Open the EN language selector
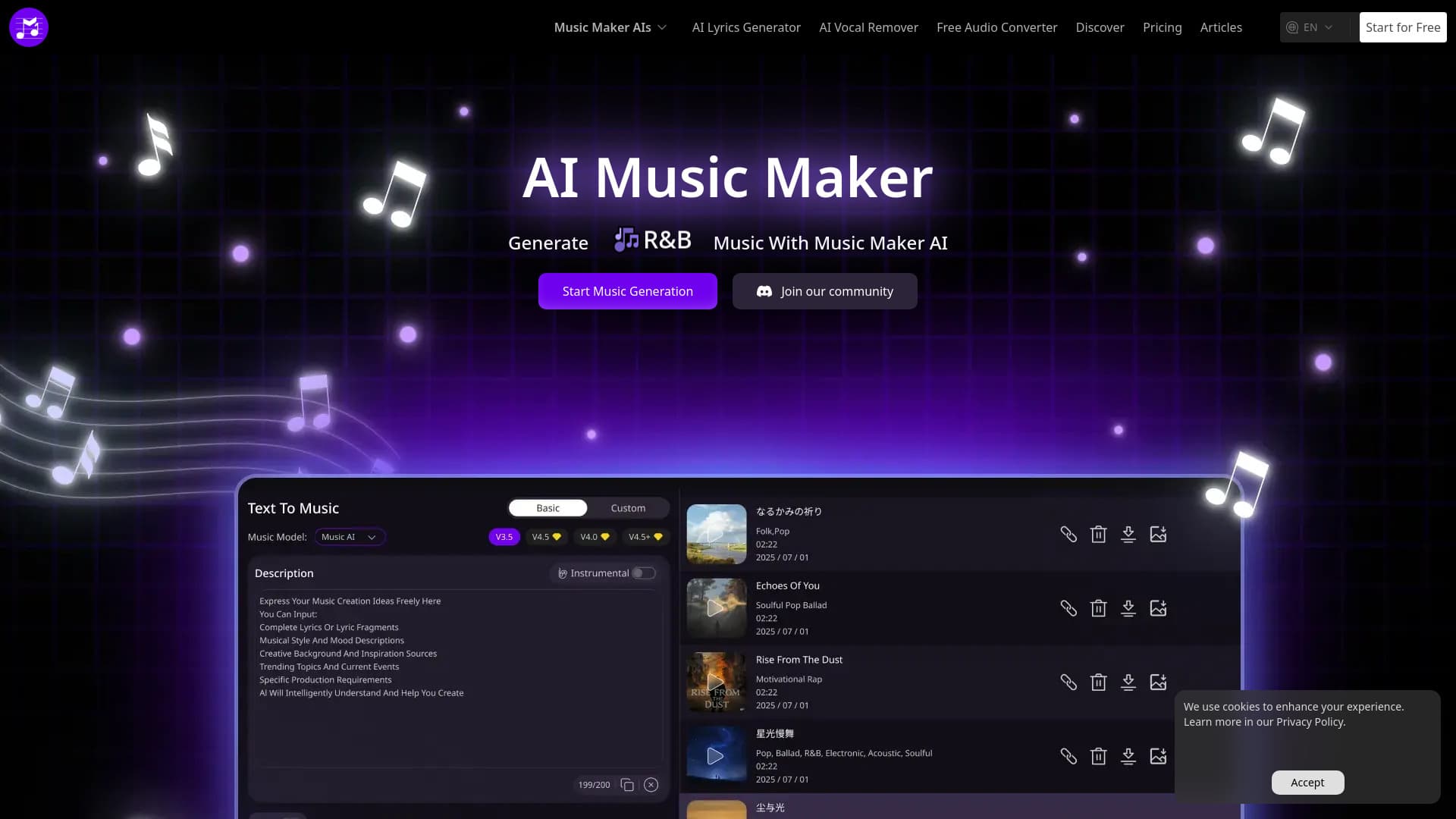 tap(1311, 27)
